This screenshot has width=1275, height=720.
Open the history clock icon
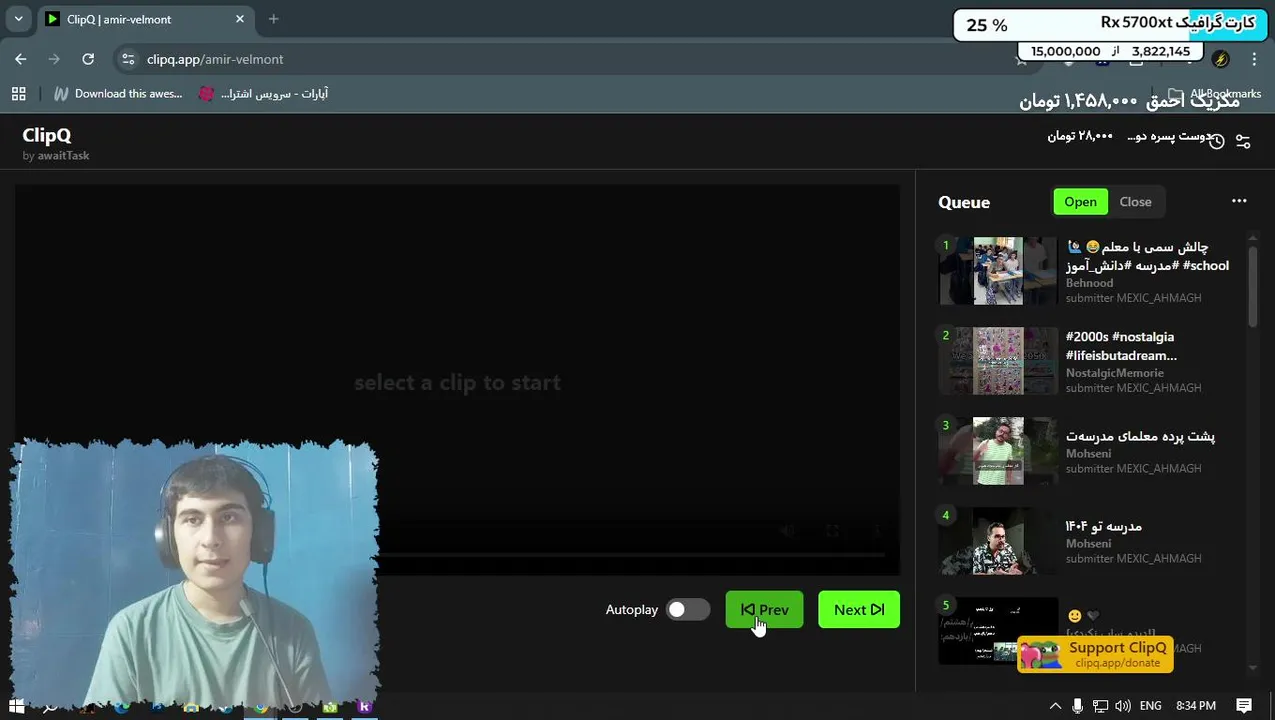(1216, 141)
